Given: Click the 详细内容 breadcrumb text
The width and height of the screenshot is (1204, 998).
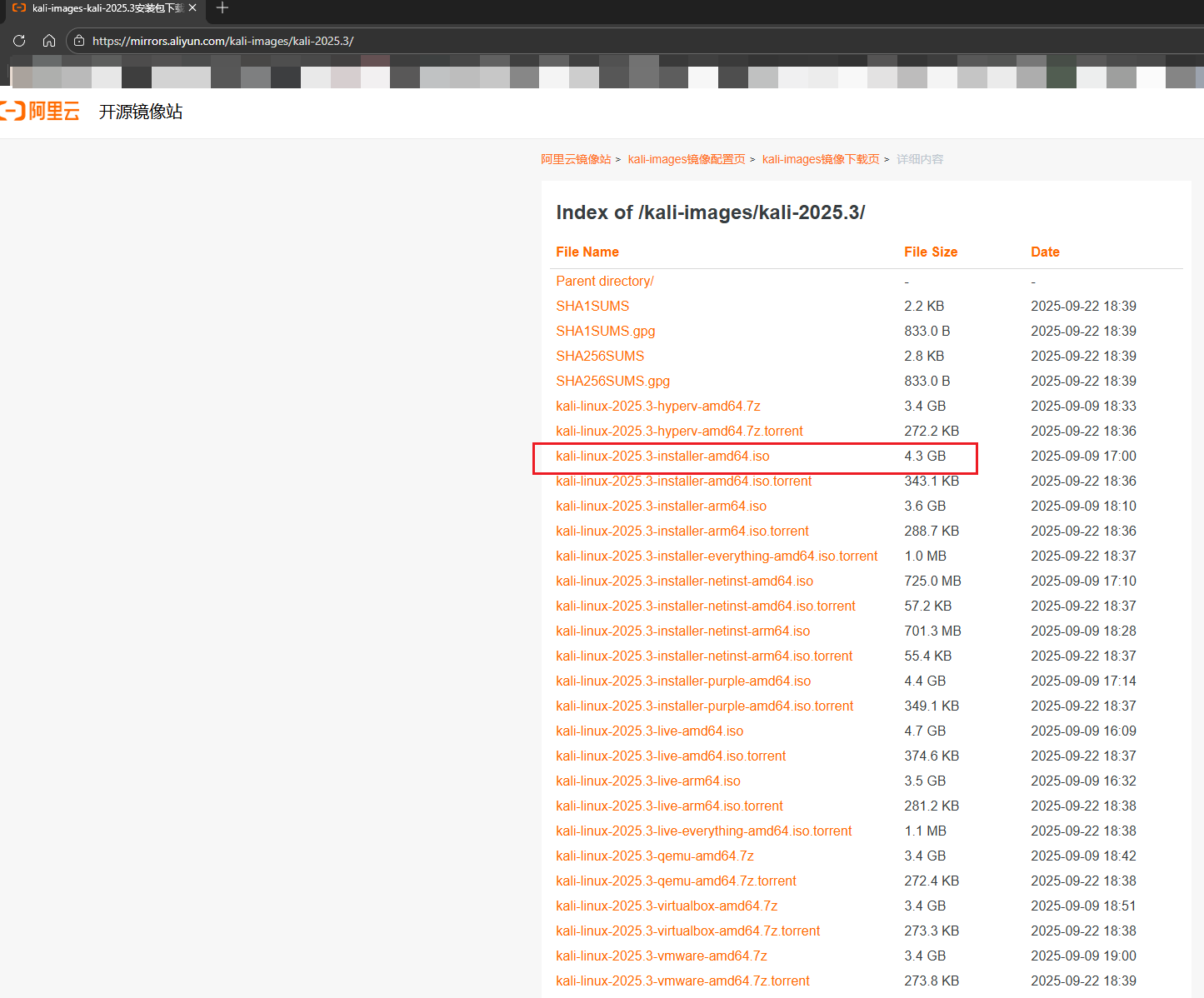Looking at the screenshot, I should 920,159.
